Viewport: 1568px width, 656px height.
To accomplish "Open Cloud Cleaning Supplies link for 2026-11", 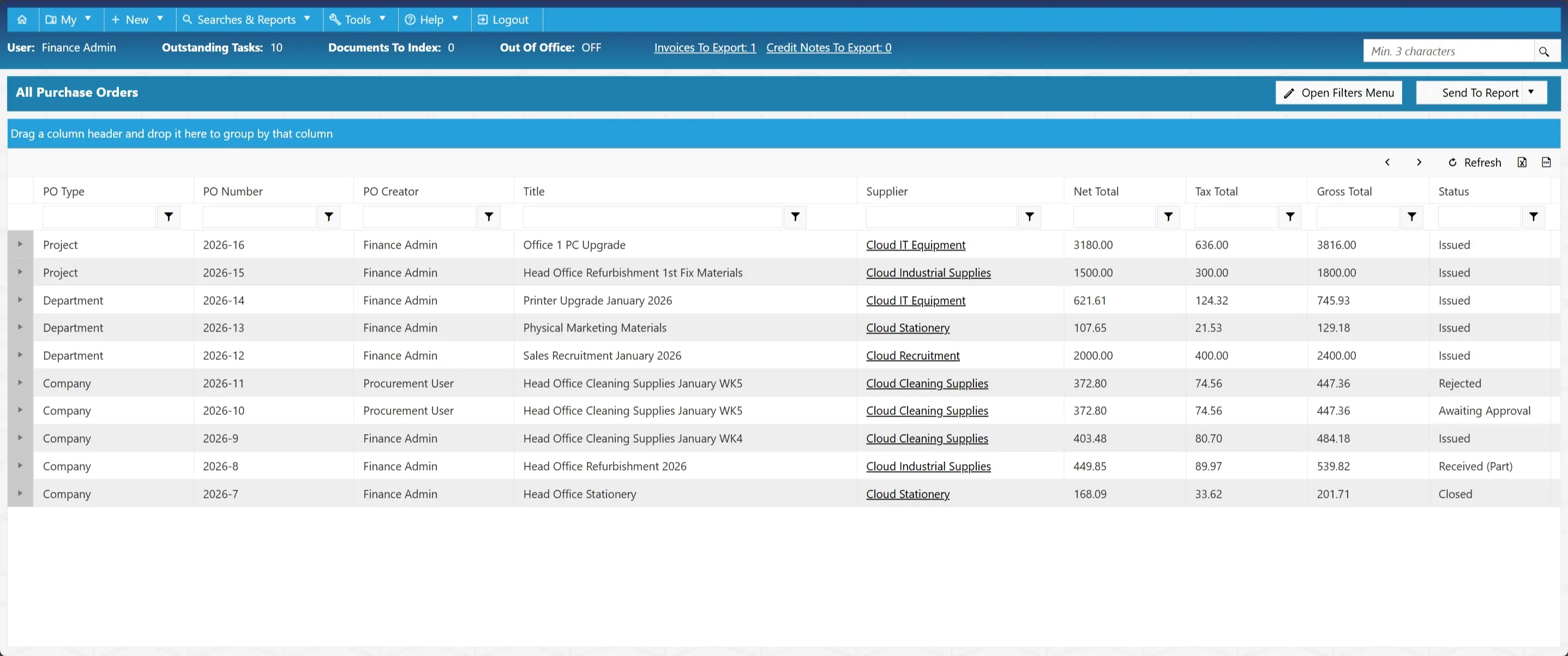I will [x=927, y=383].
